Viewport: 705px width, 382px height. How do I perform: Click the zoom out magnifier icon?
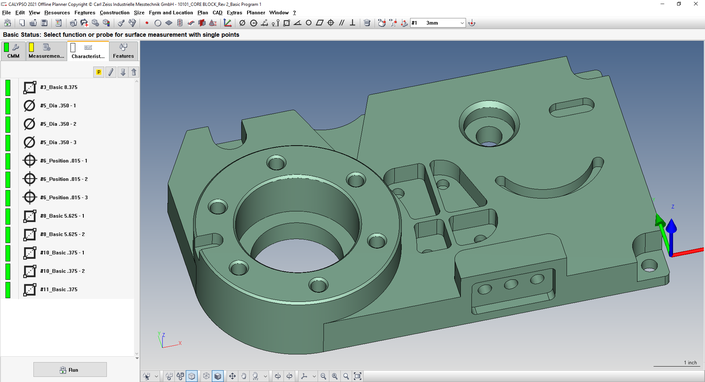click(323, 376)
